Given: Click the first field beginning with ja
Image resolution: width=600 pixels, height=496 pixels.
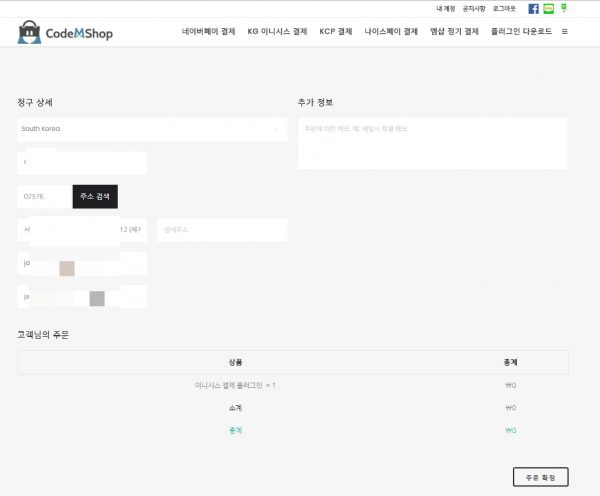Looking at the screenshot, I should tap(82, 263).
